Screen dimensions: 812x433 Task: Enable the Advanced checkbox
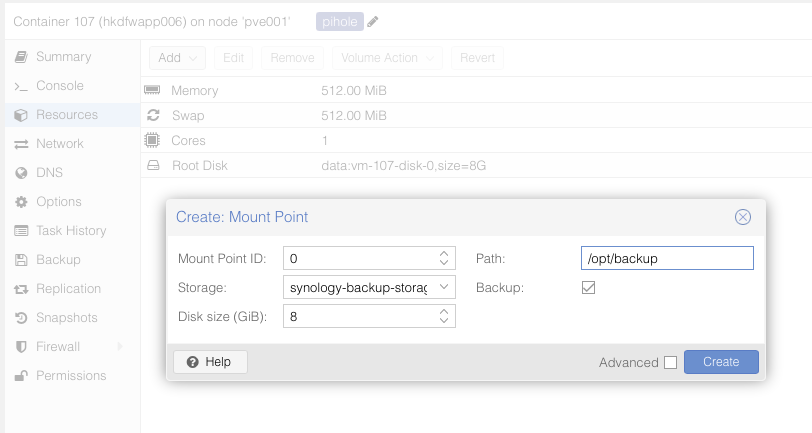pos(671,363)
